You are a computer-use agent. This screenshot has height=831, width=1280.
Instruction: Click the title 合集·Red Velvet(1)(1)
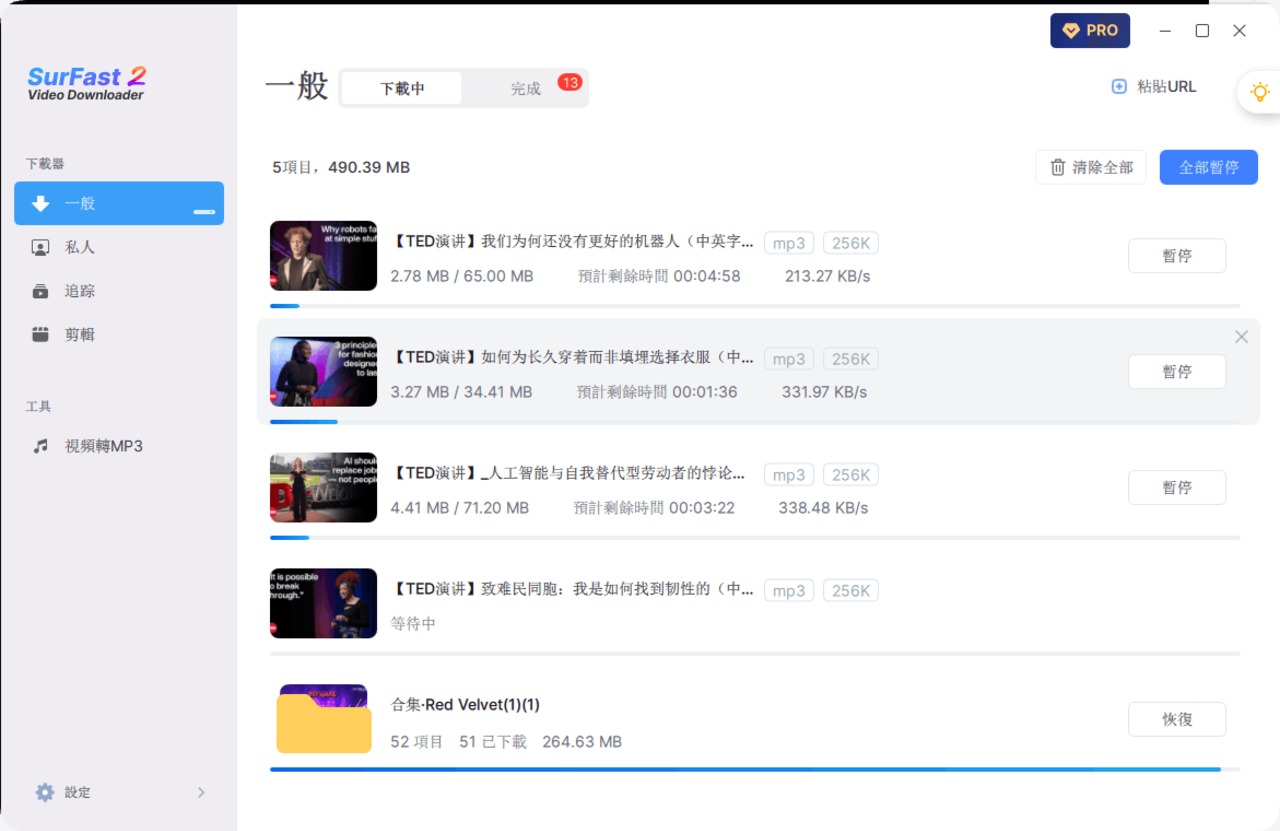465,705
